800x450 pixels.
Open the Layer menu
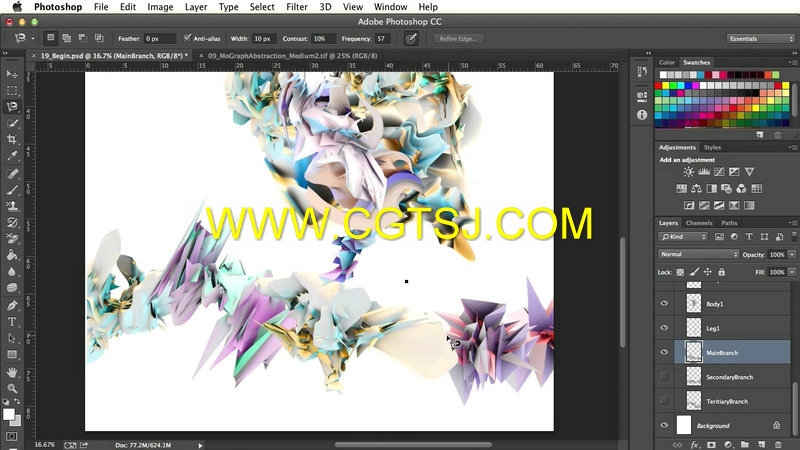[x=196, y=7]
